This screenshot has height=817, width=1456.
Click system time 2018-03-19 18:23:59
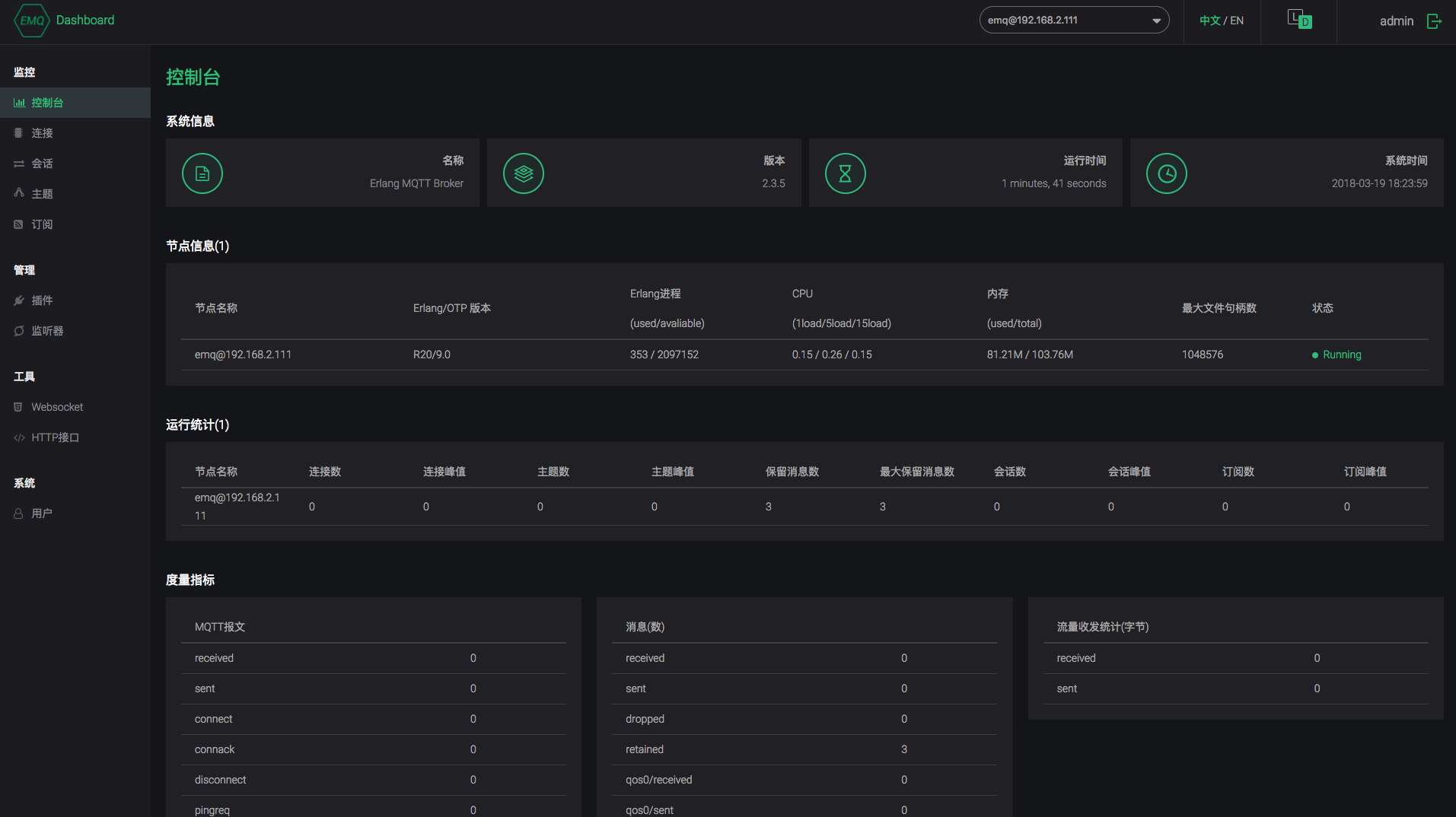point(1379,183)
